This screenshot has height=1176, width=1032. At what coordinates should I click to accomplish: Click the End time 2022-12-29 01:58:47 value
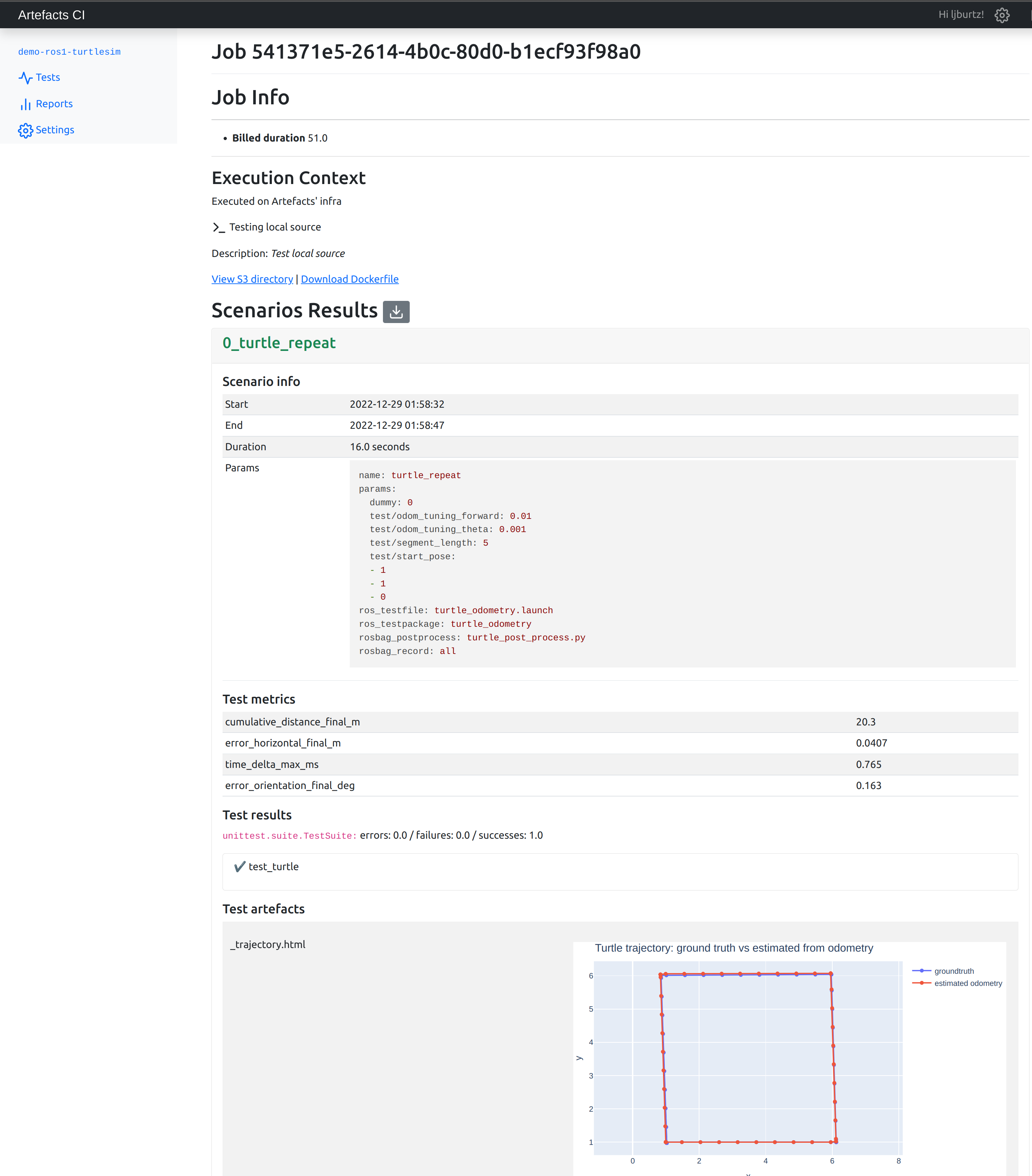397,426
